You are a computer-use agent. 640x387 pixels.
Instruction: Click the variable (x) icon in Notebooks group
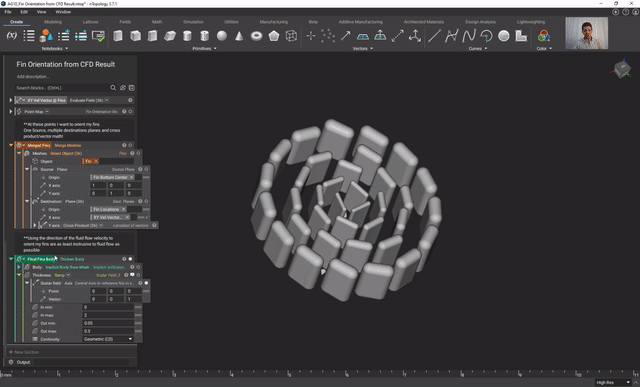12,36
